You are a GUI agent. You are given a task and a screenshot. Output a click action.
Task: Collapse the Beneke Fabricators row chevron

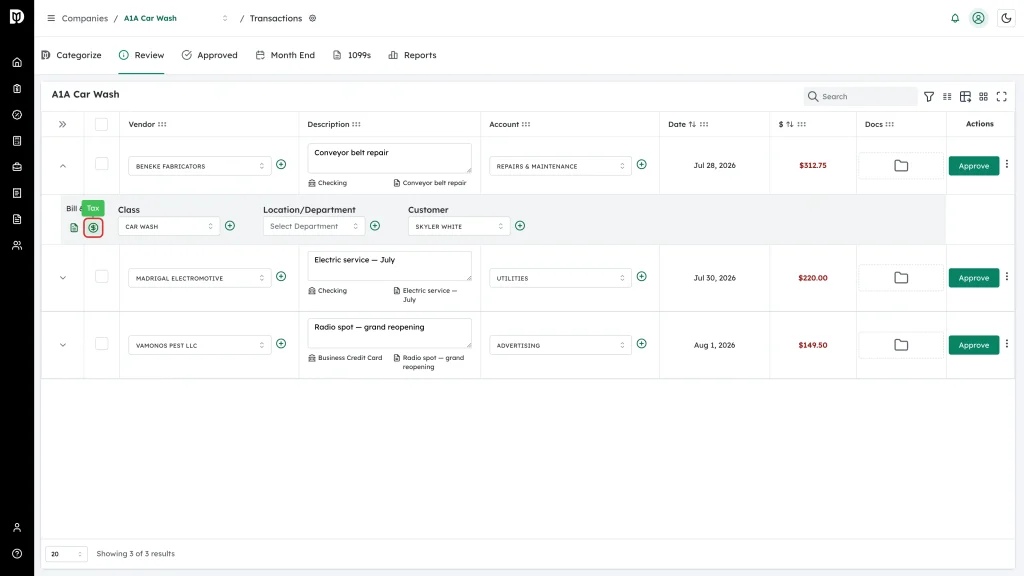click(63, 166)
